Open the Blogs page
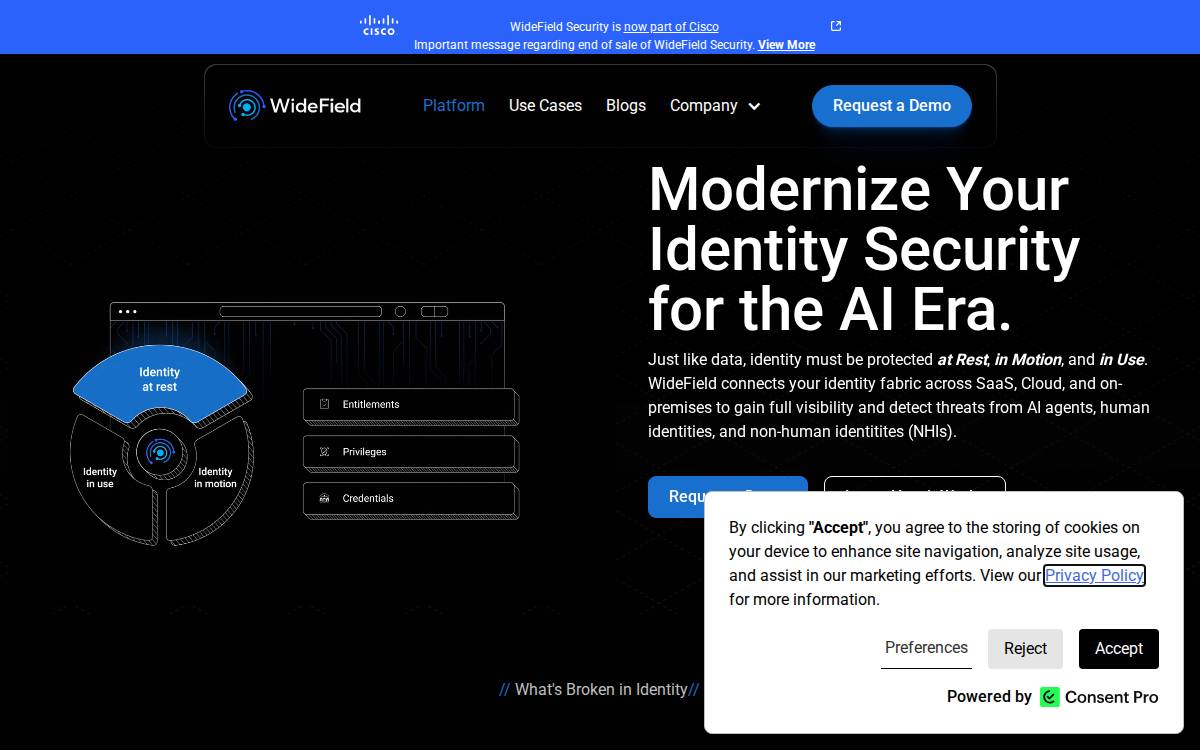Screen dimensions: 1200x750 tap(626, 105)
